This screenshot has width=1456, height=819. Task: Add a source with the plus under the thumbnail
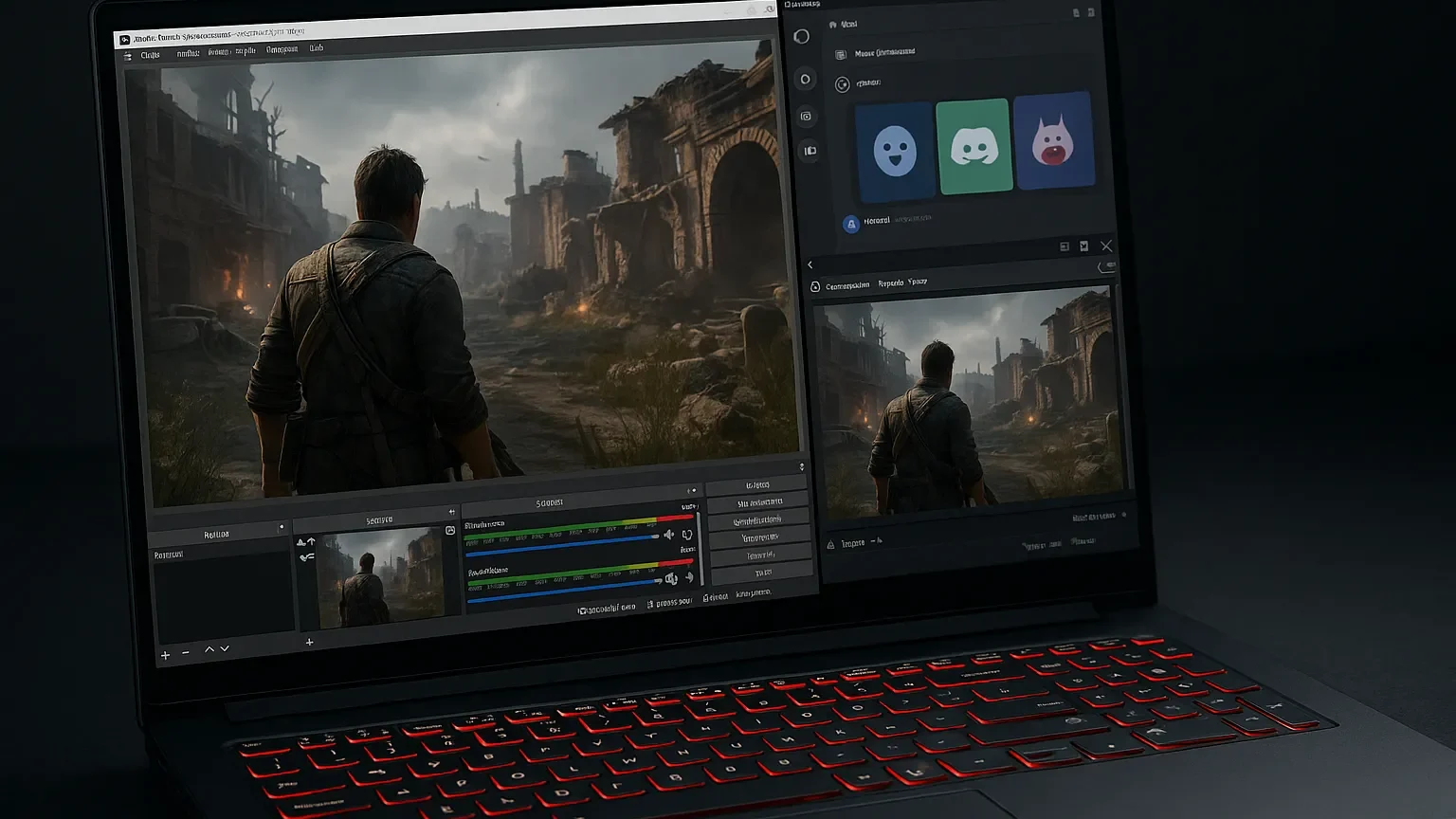309,643
